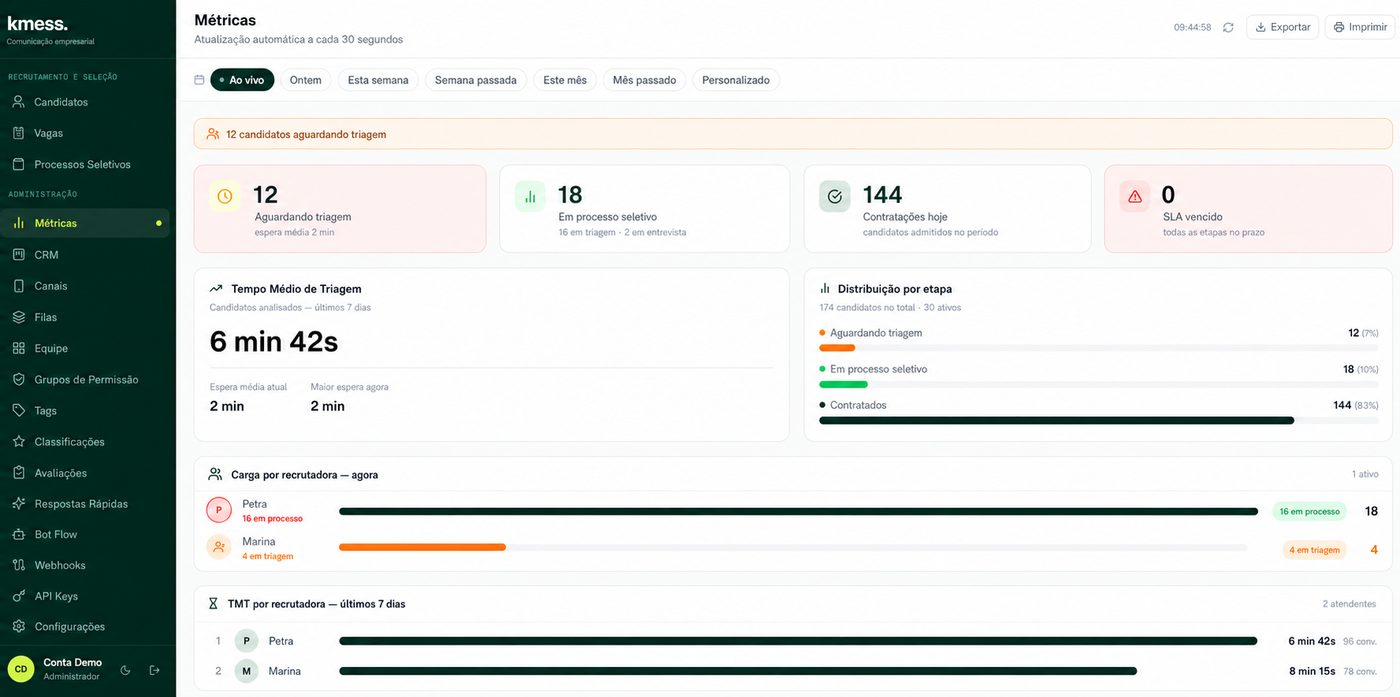Click the Grupos de Permissão shield icon
The height and width of the screenshot is (697, 1400).
pyautogui.click(x=18, y=379)
